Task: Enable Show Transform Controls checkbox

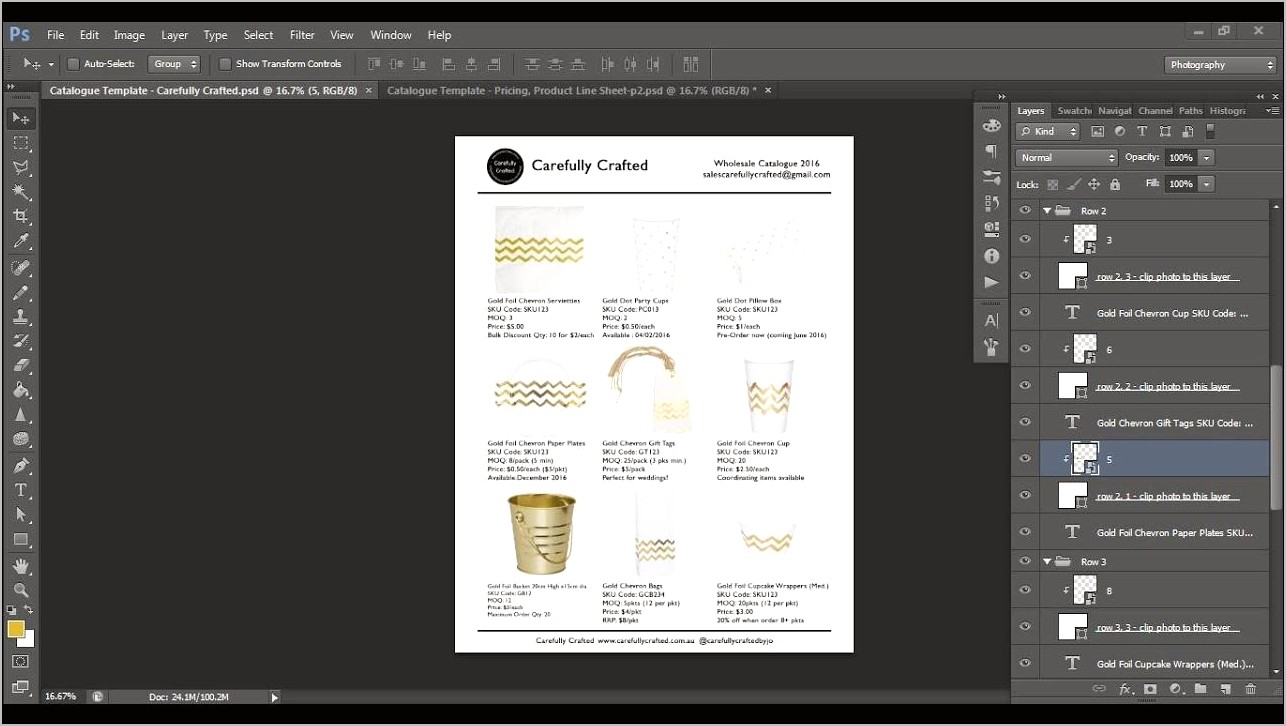Action: point(225,64)
